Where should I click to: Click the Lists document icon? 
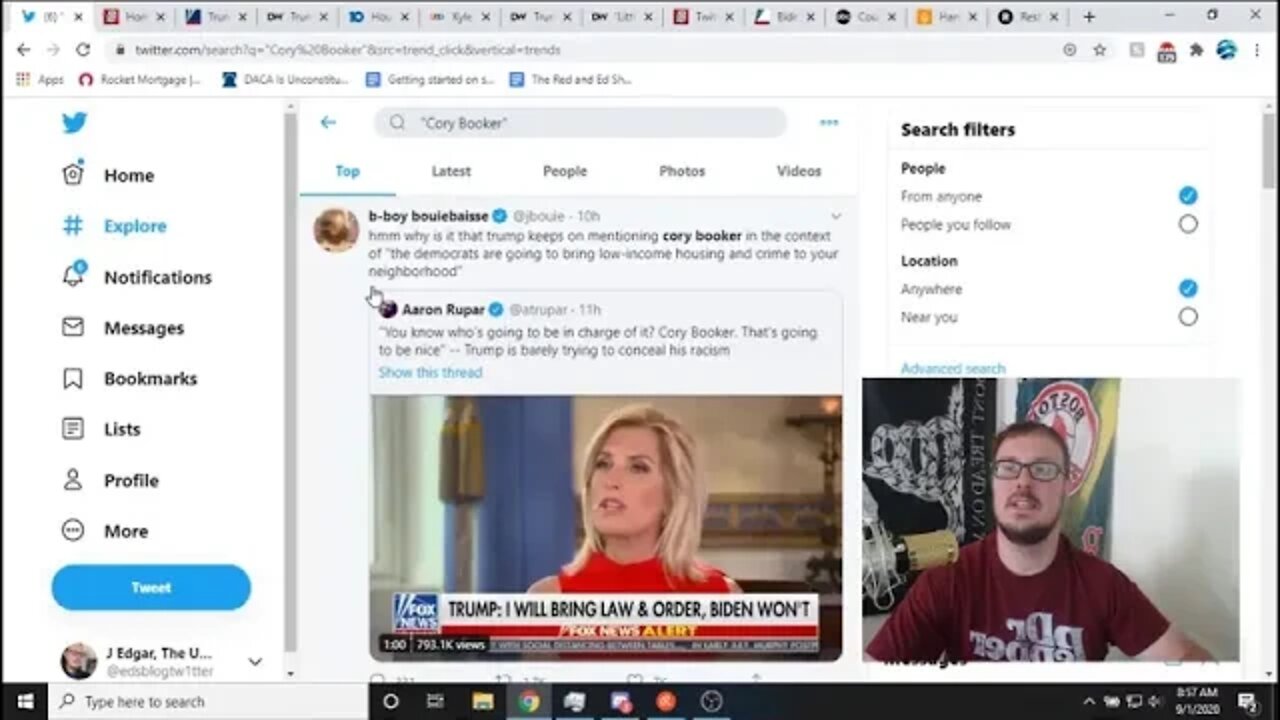pos(73,429)
